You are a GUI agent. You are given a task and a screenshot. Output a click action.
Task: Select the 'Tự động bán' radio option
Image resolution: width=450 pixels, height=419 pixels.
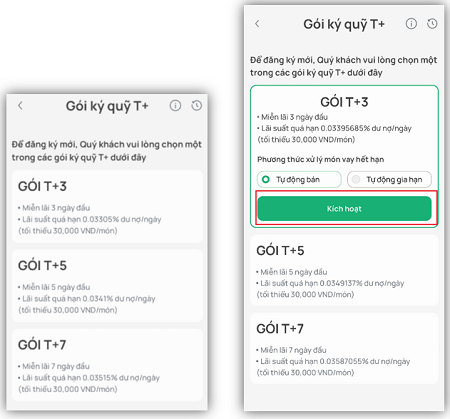click(x=299, y=180)
